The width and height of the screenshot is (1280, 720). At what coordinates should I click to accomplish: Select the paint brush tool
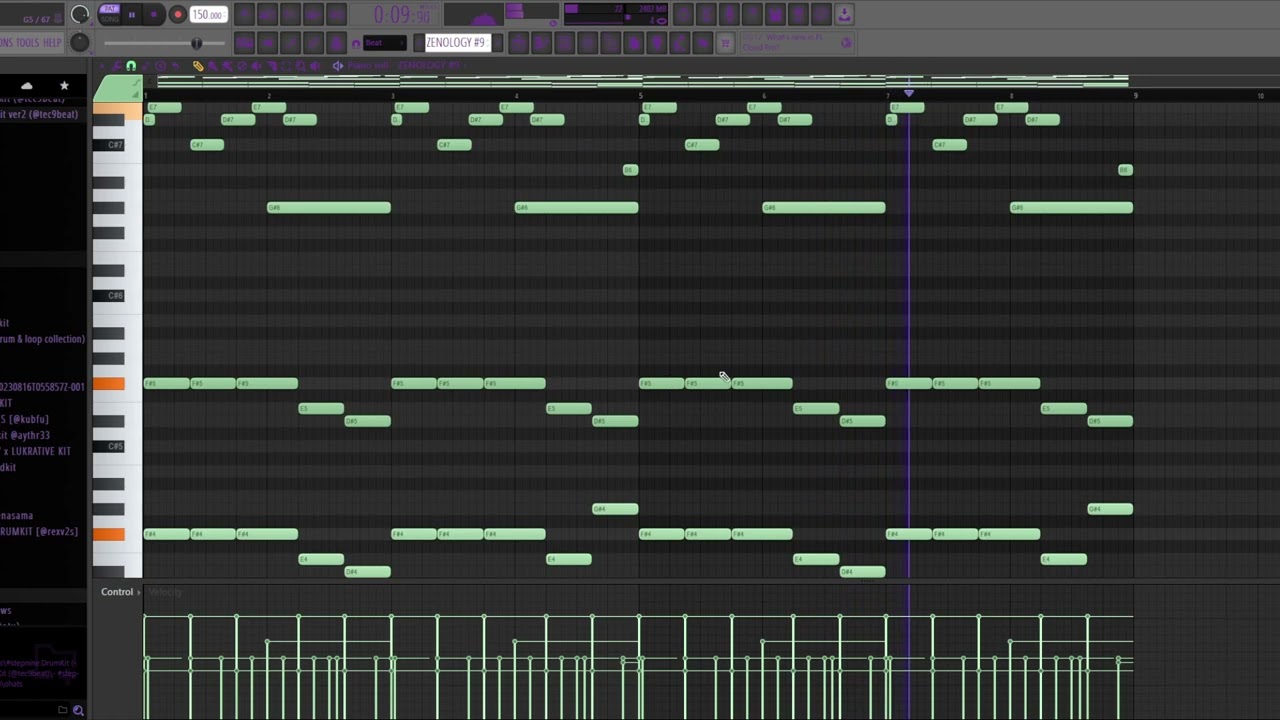[213, 66]
